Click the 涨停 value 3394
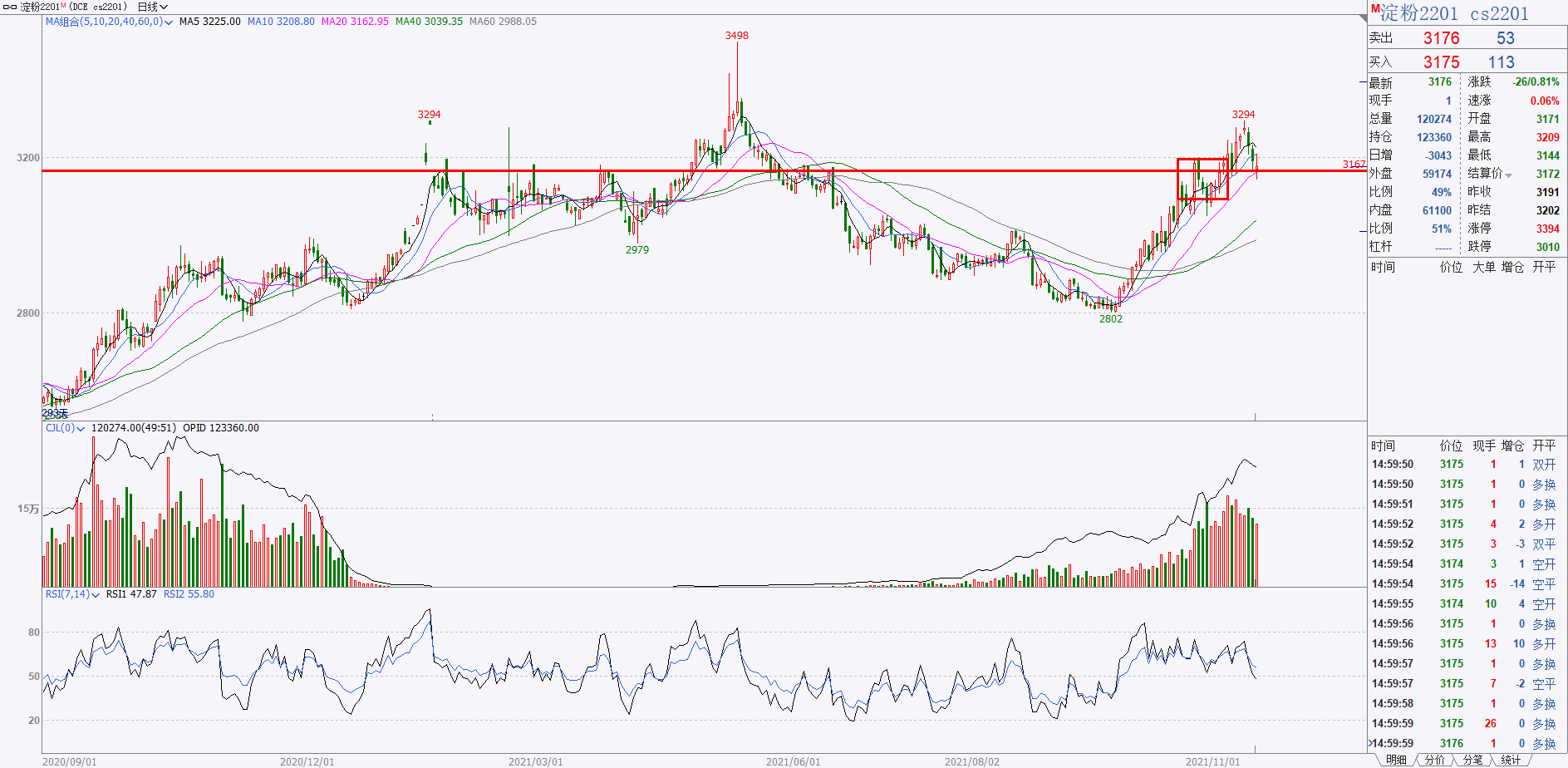 coord(1547,229)
